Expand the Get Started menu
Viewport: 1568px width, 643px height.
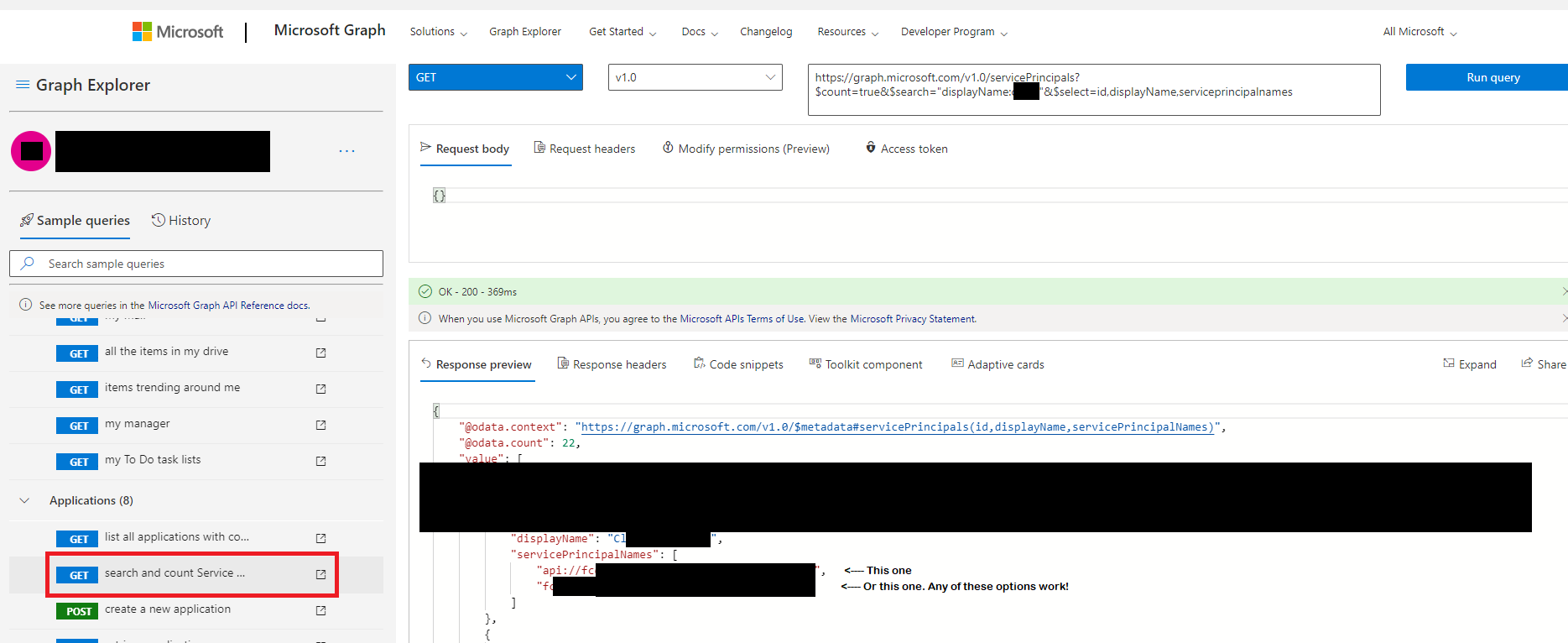pos(623,32)
